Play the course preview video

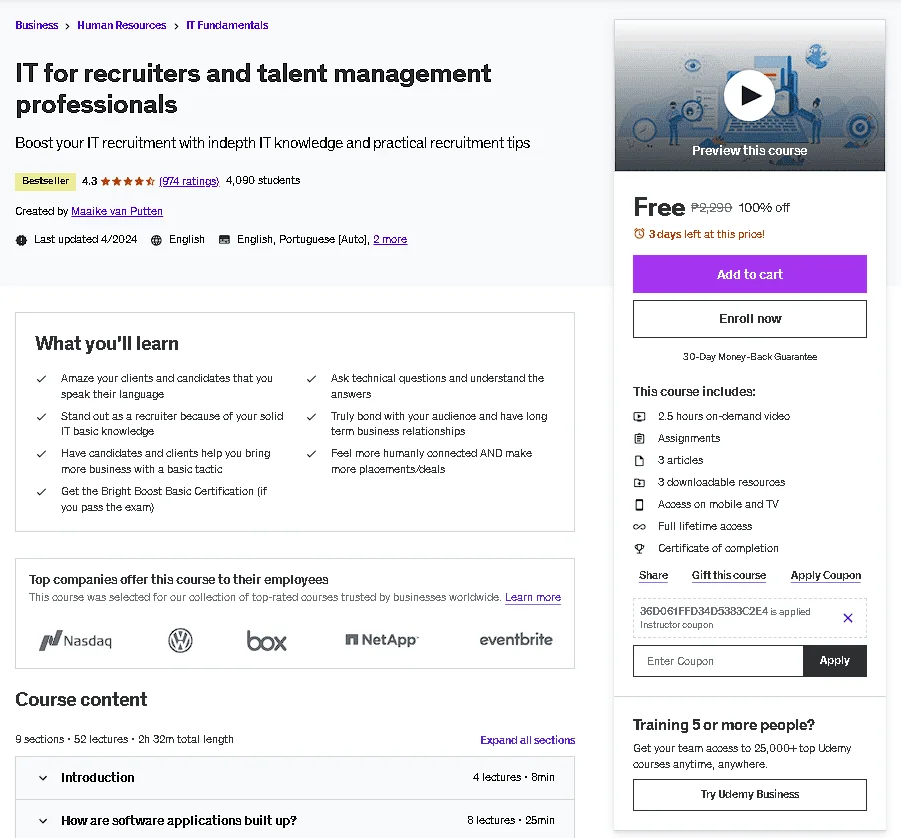[749, 95]
